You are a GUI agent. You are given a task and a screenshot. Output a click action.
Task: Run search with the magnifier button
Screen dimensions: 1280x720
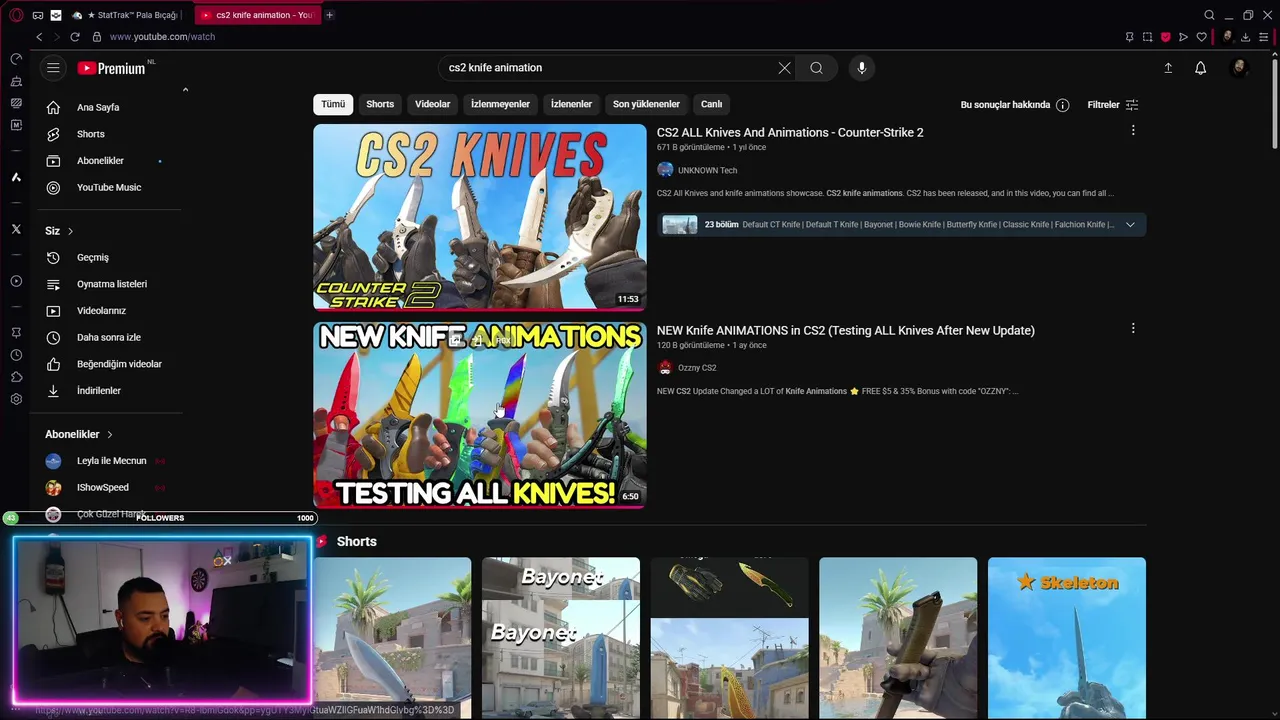816,68
